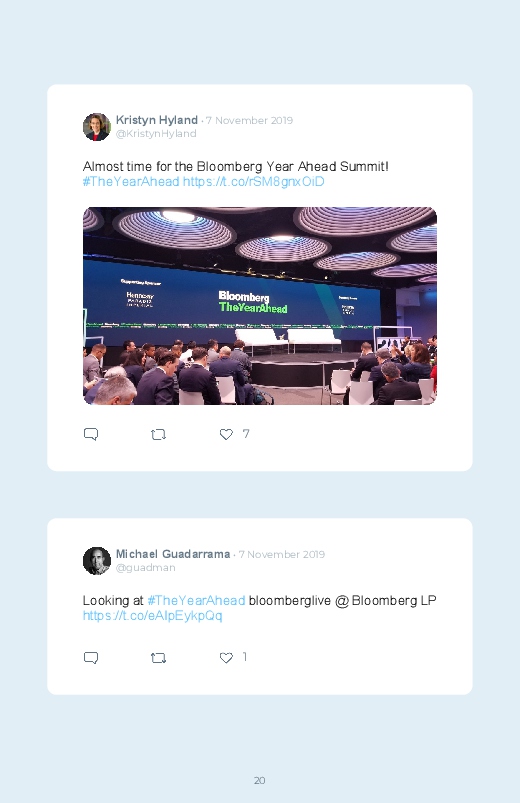Click the retweet icon on Kristyn Hyland's tweet

(158, 435)
